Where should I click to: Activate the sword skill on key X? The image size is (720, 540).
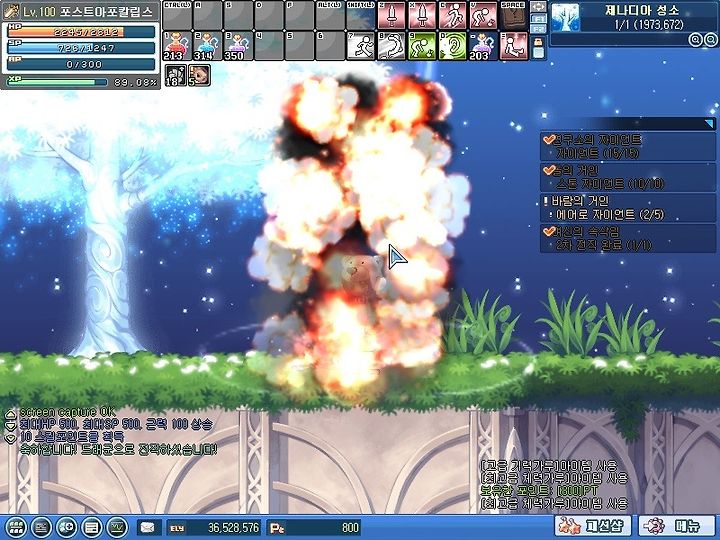pyautogui.click(x=422, y=16)
